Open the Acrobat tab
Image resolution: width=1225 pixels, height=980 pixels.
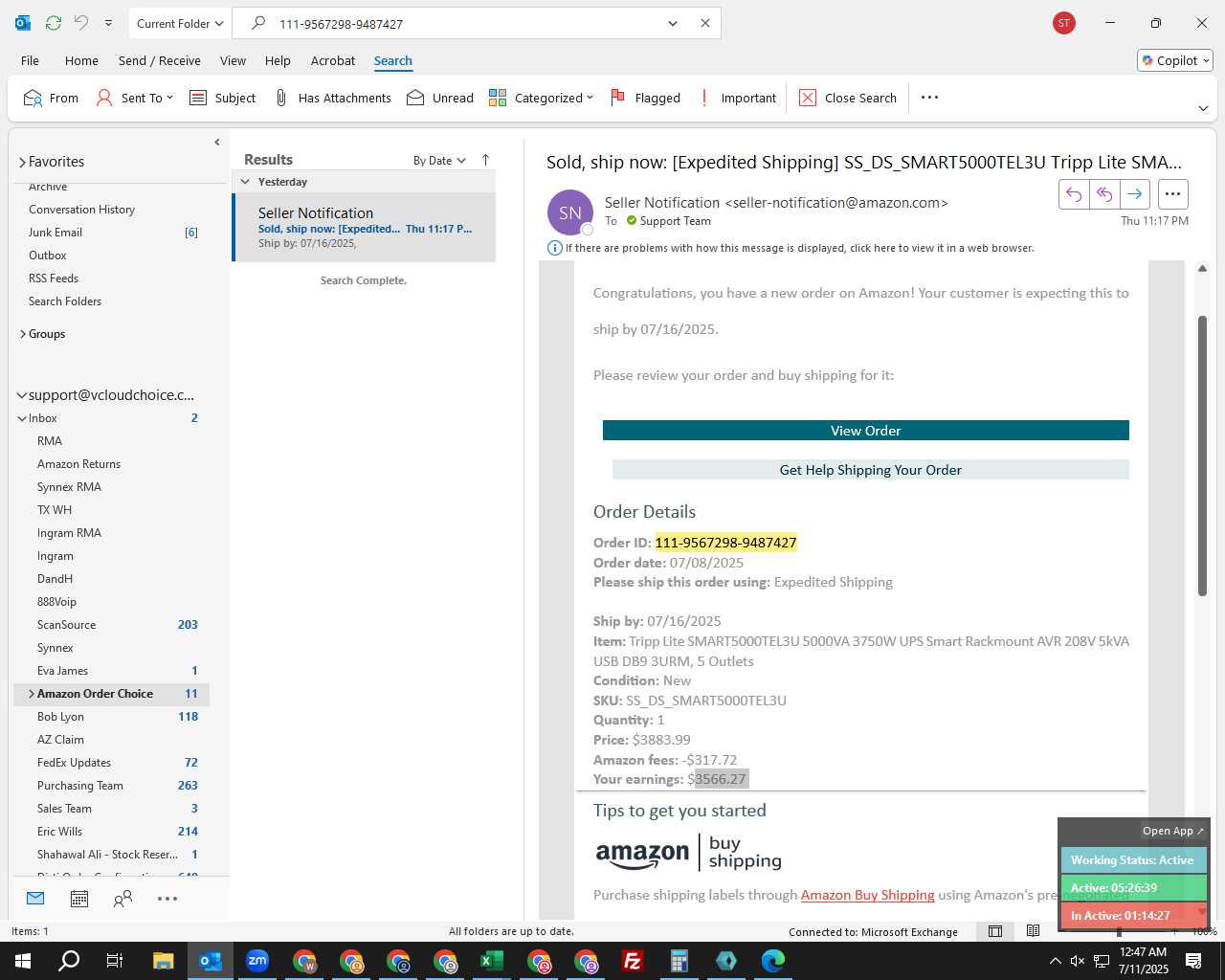(x=333, y=60)
